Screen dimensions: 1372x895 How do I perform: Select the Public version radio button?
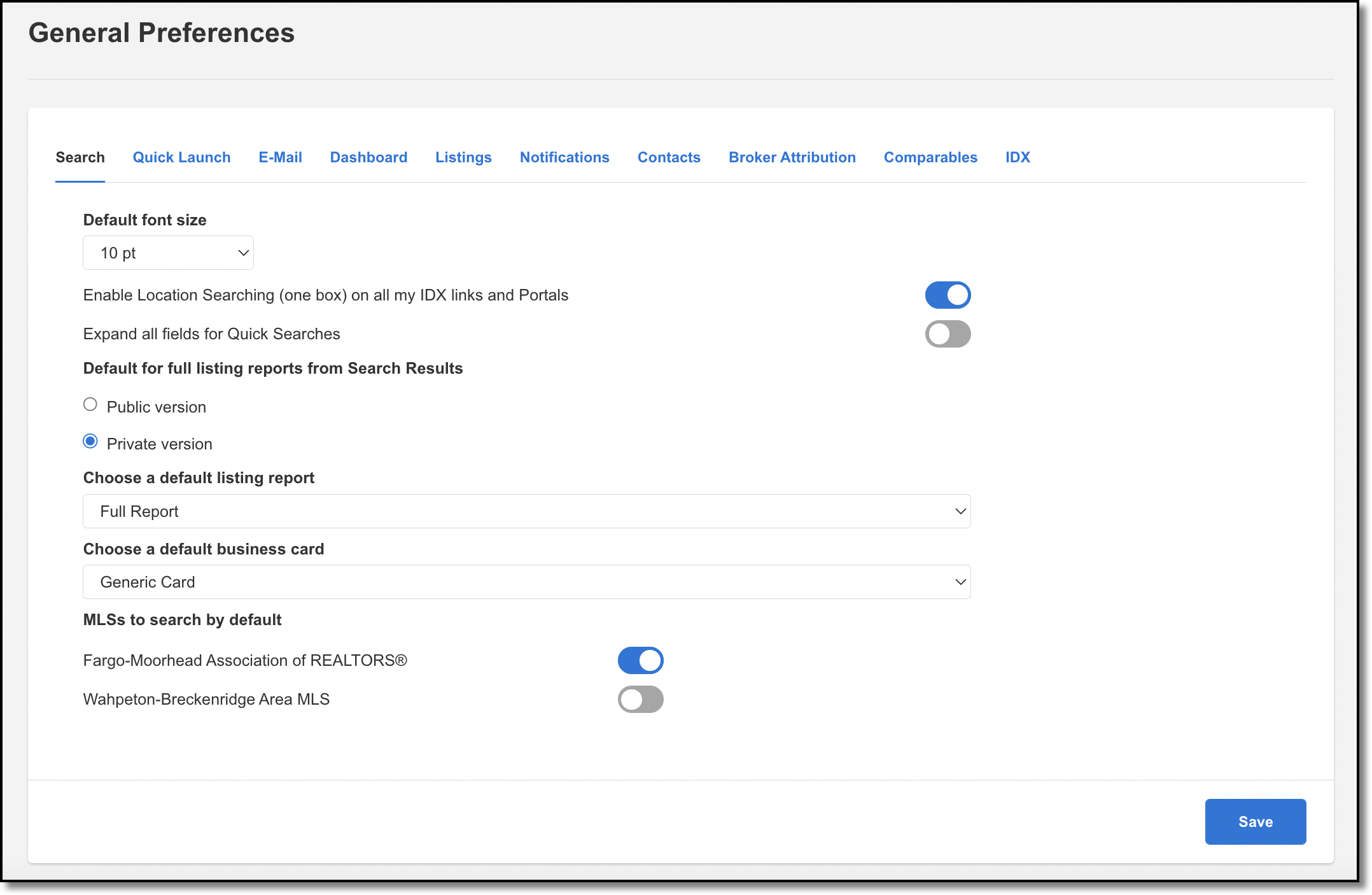[90, 405]
